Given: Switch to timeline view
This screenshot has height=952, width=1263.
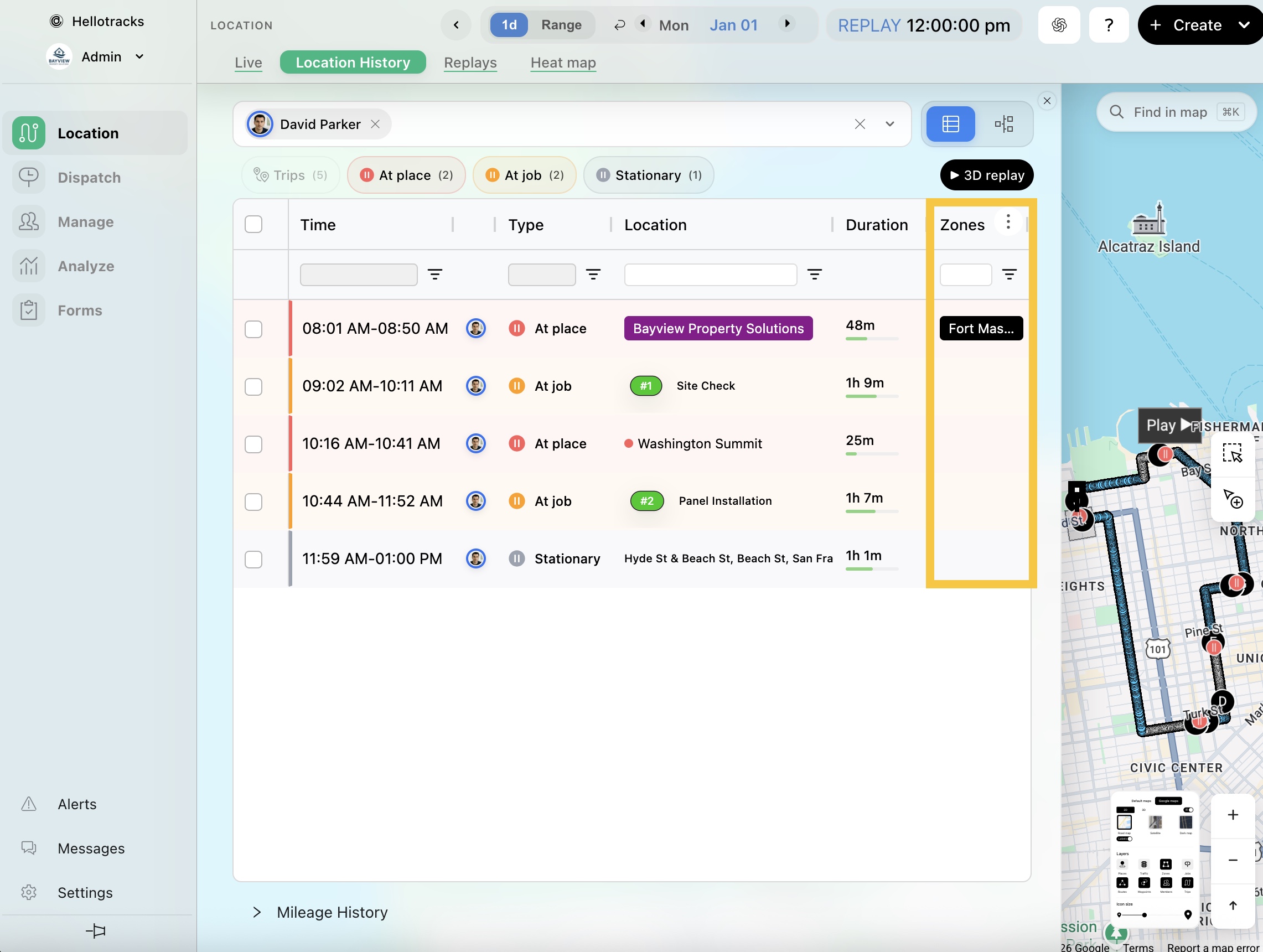Looking at the screenshot, I should tap(1004, 124).
